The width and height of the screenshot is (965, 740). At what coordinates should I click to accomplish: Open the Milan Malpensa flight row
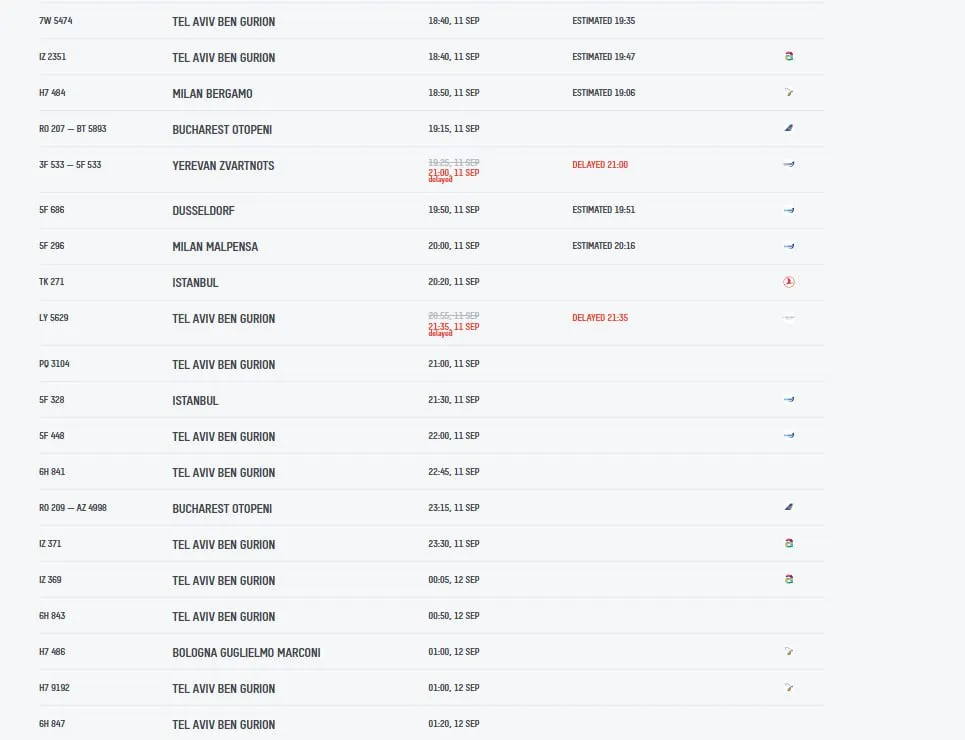[431, 246]
